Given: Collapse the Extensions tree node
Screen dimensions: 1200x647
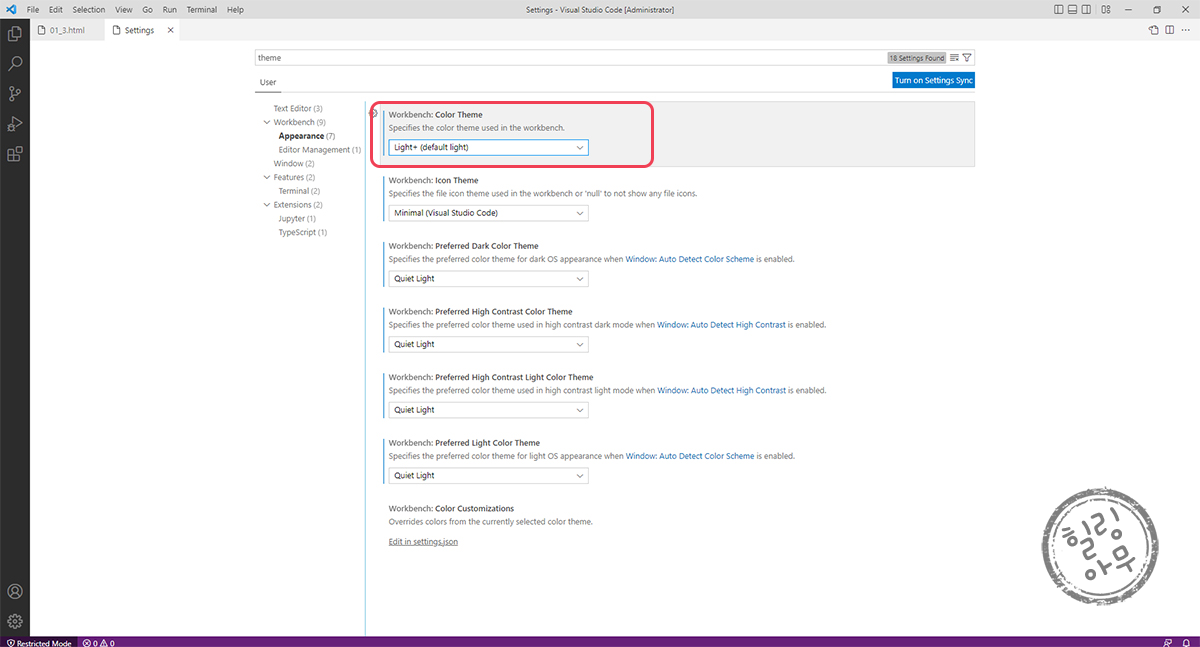Looking at the screenshot, I should point(266,205).
